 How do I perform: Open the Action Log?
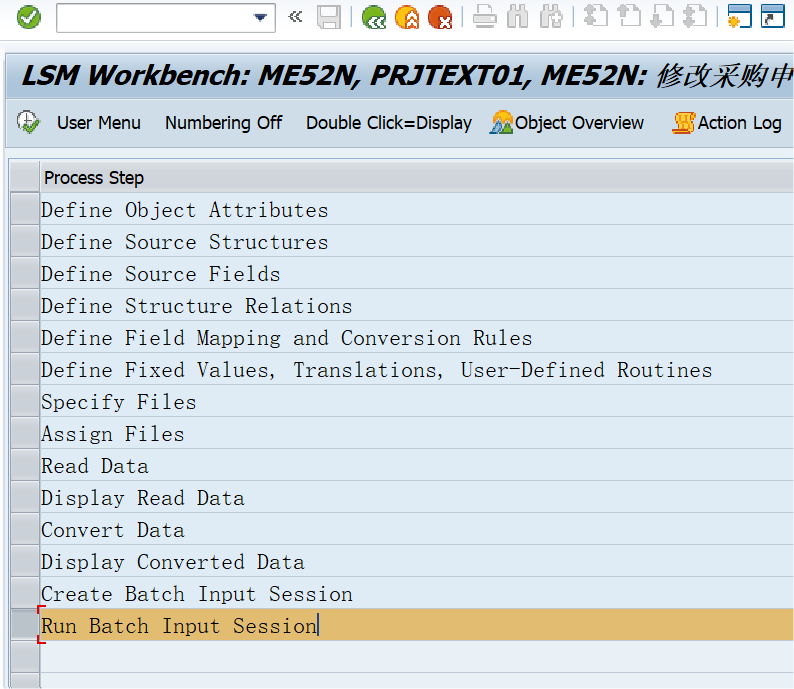(727, 123)
